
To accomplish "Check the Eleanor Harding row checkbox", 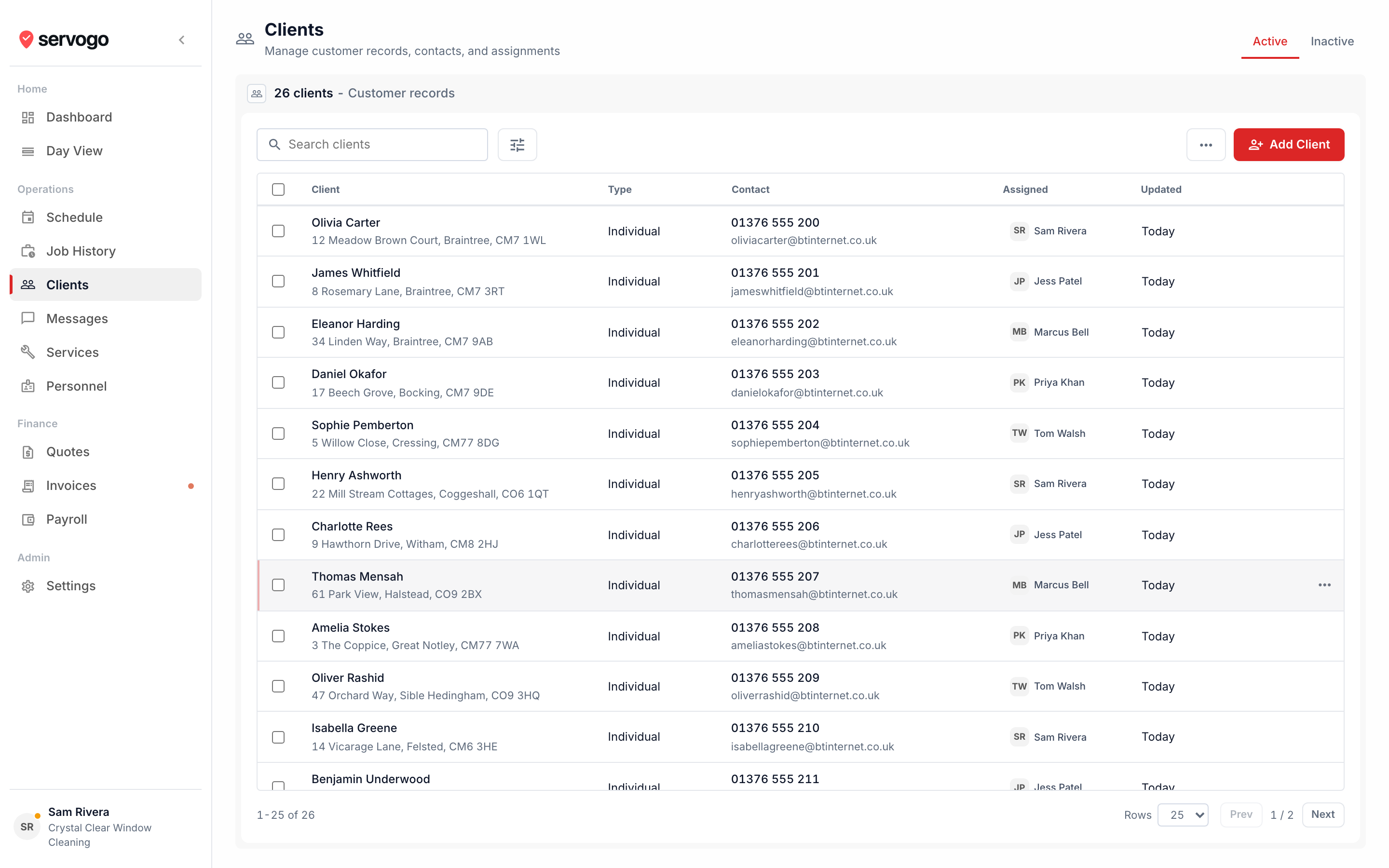I will (278, 332).
